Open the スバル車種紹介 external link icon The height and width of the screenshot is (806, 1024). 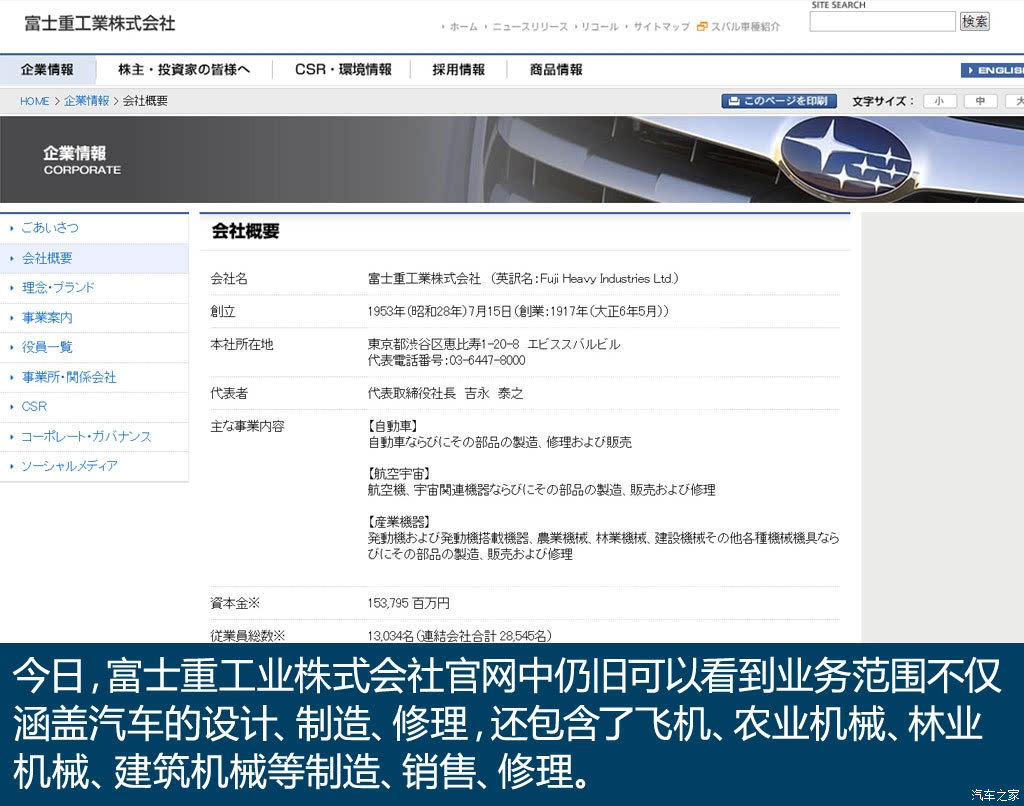(x=702, y=26)
